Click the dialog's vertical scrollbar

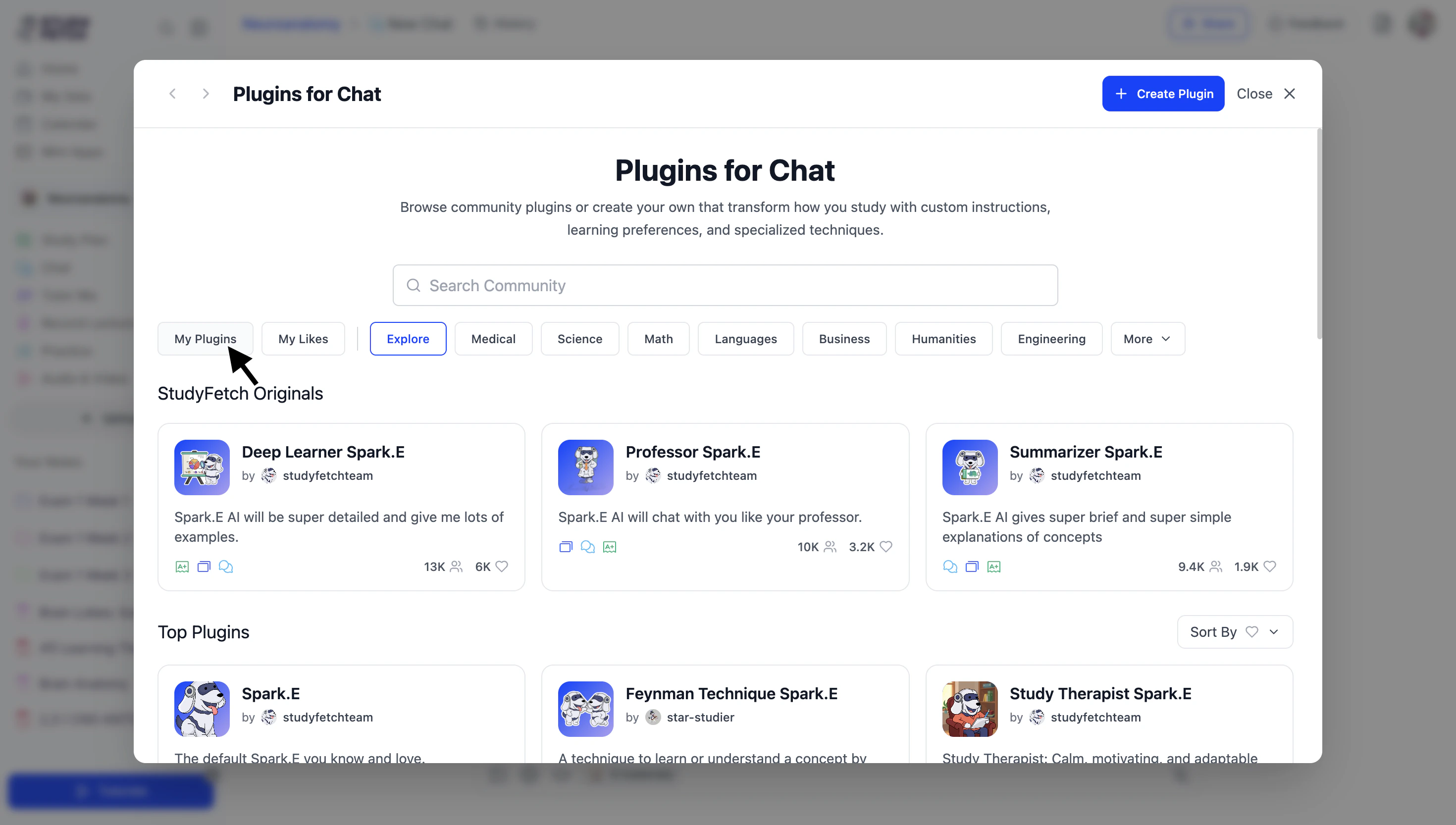click(1319, 233)
